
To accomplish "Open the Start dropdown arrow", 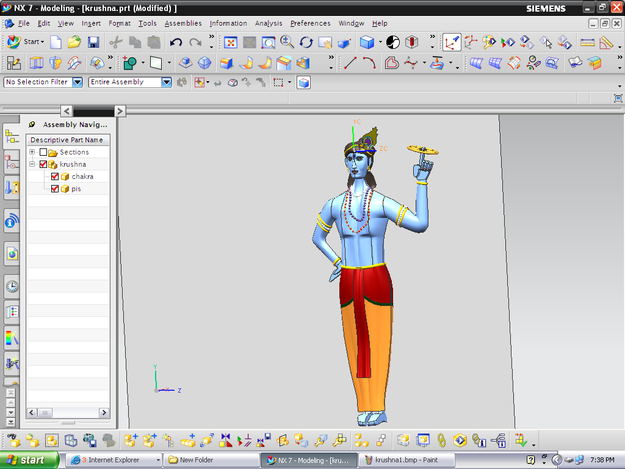I will coord(42,42).
